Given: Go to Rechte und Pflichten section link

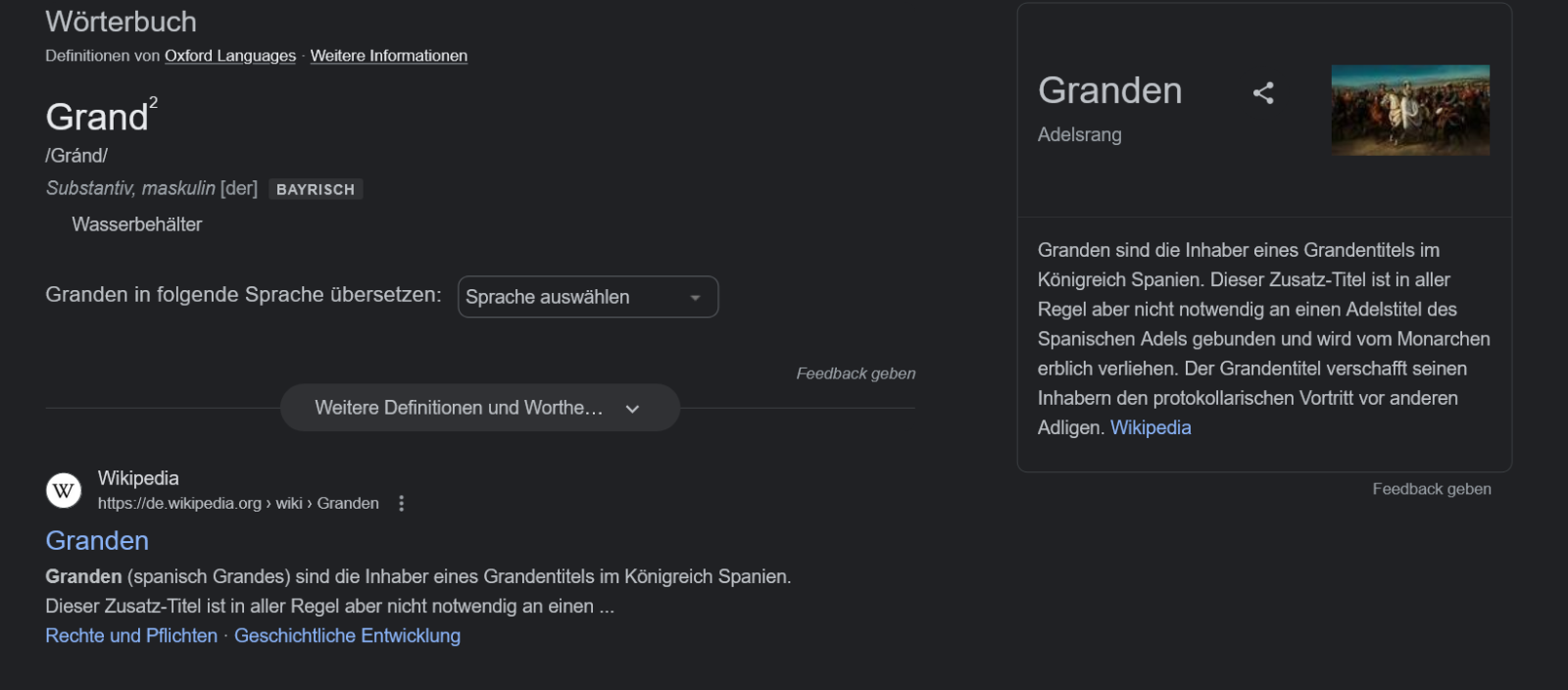Looking at the screenshot, I should click(x=131, y=636).
